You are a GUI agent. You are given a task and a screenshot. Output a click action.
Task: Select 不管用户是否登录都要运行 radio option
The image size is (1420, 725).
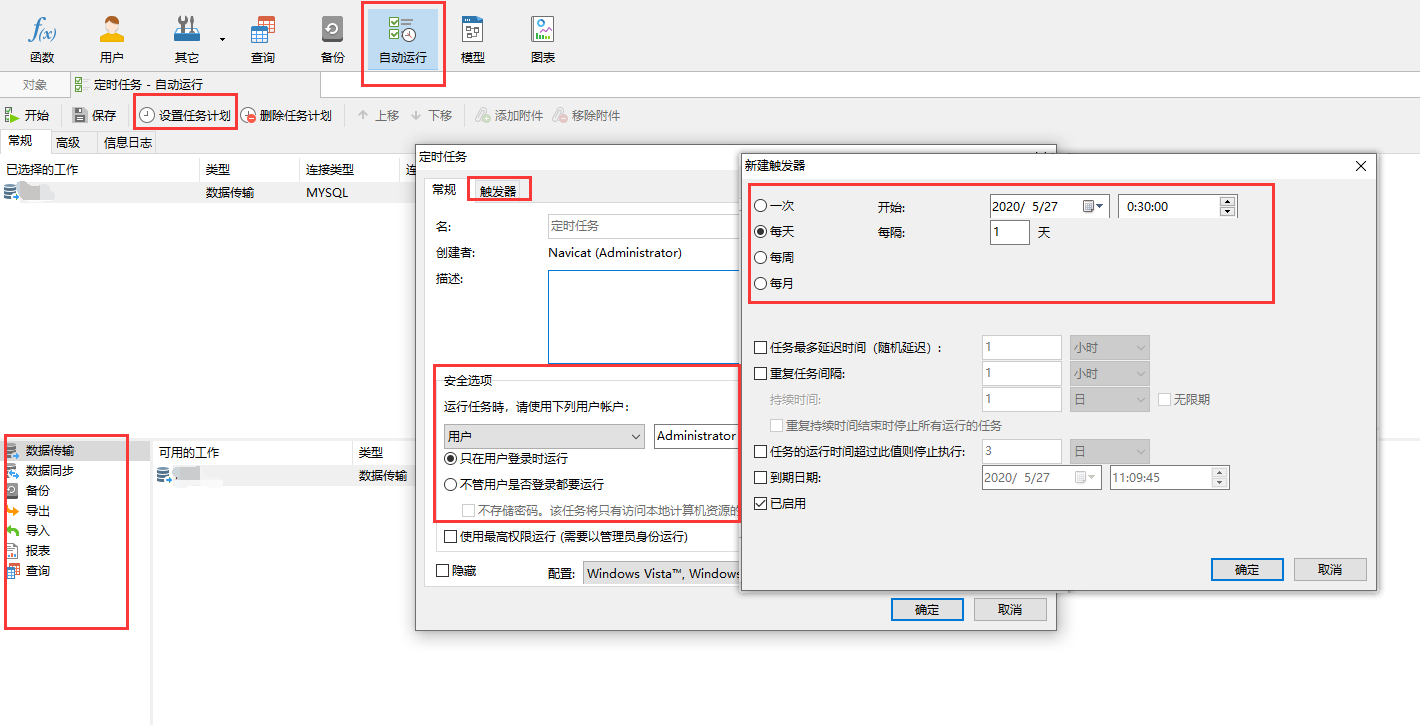pyautogui.click(x=525, y=484)
